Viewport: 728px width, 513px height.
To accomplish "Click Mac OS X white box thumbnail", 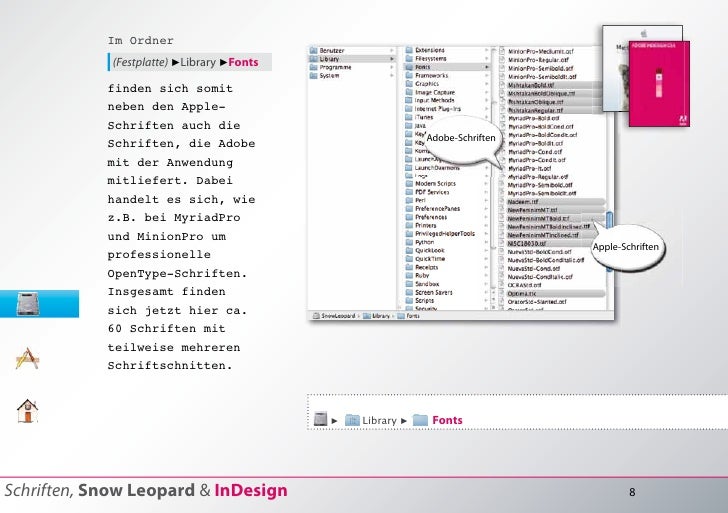I will tap(615, 68).
